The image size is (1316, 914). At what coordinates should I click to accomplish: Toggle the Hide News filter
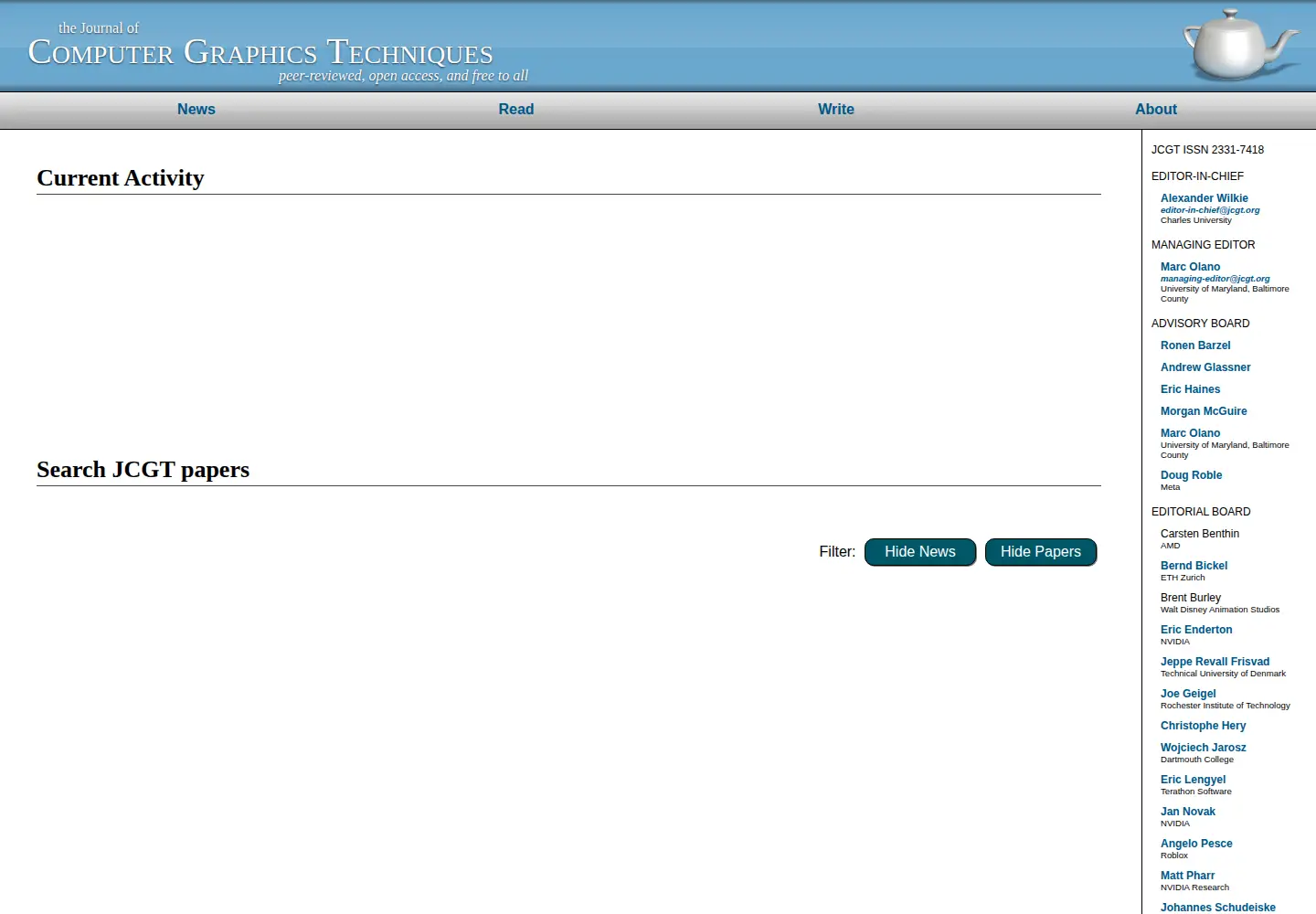920,552
